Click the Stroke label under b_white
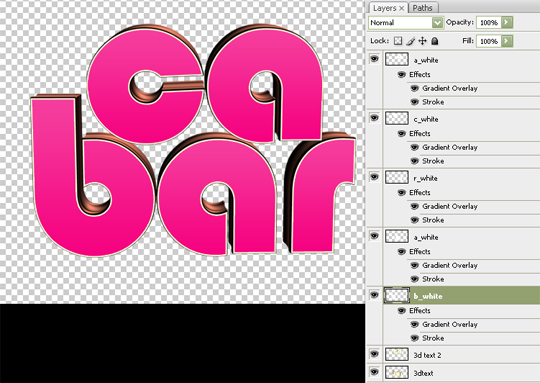Viewport: 540px width, 383px height. tap(433, 338)
